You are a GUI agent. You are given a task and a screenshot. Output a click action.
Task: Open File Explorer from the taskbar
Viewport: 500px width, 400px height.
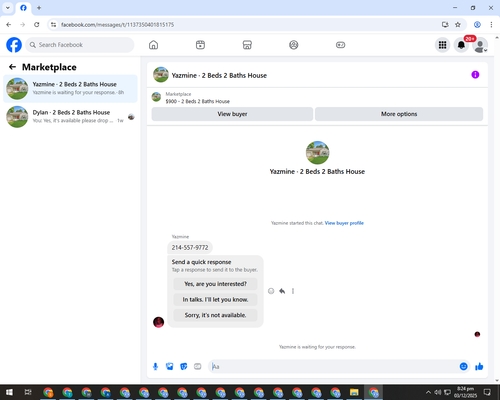(354, 392)
